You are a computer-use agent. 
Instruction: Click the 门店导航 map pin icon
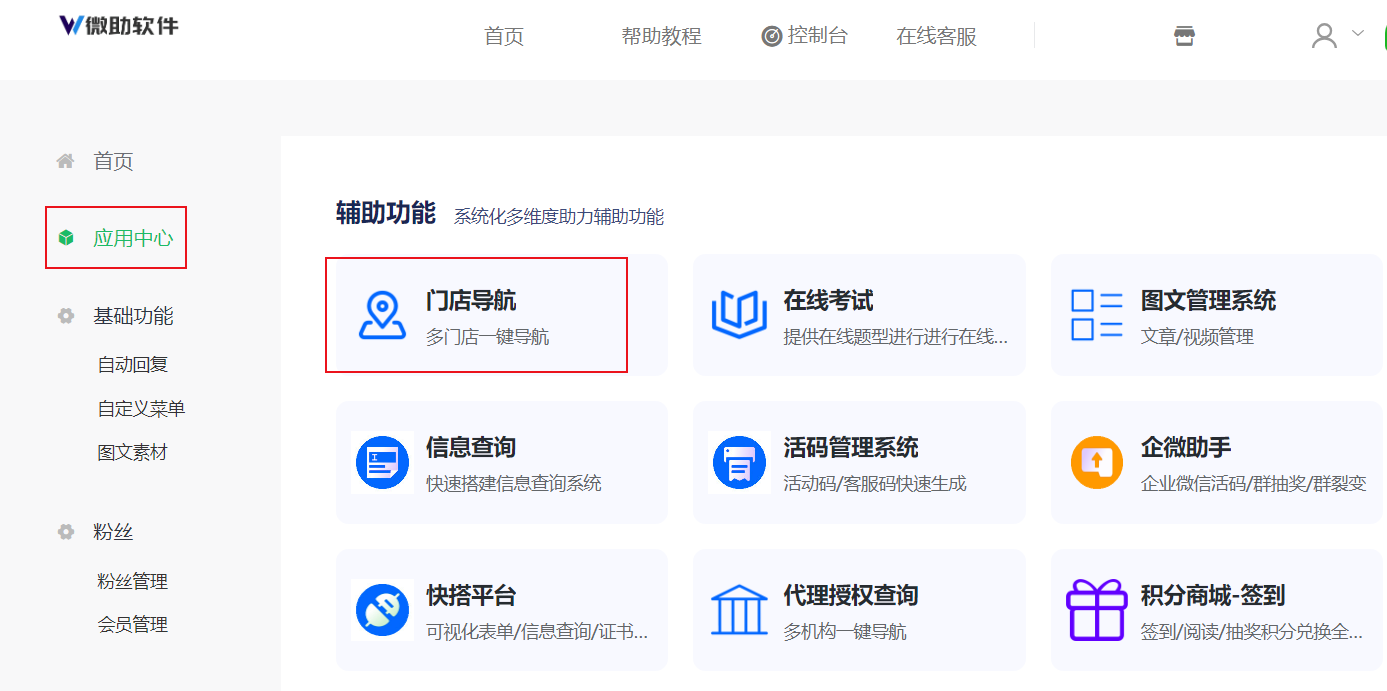(382, 316)
